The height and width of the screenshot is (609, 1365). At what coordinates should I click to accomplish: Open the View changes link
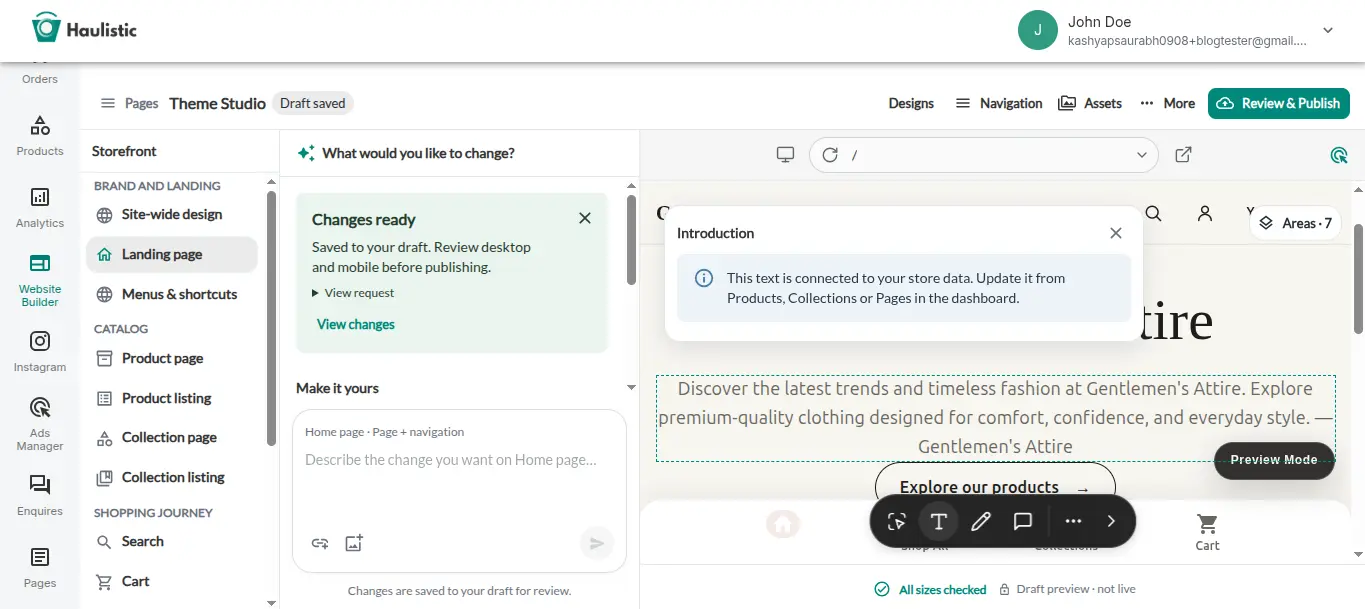(x=356, y=324)
